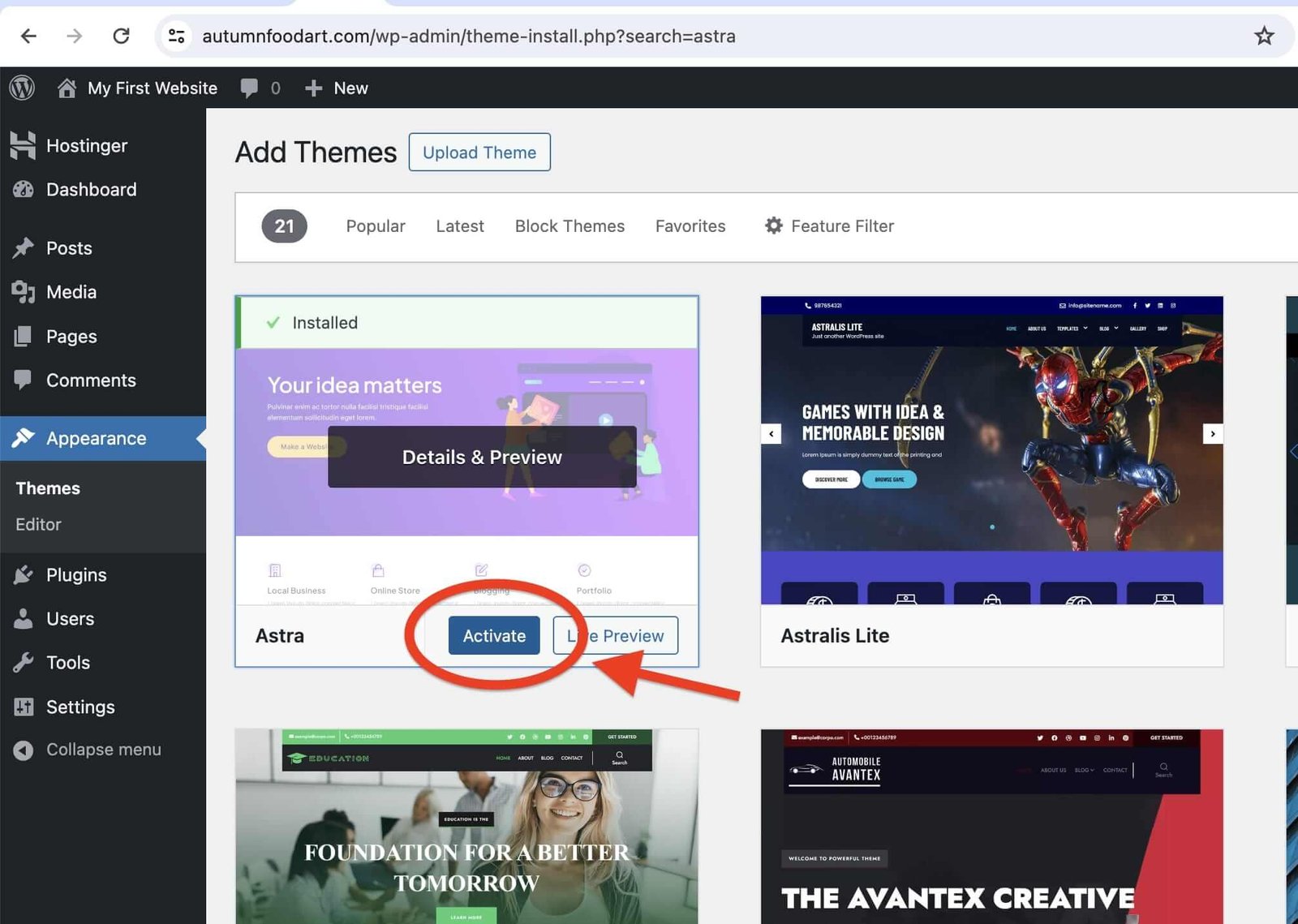
Task: Click the Comments icon in sidebar
Action: (24, 380)
